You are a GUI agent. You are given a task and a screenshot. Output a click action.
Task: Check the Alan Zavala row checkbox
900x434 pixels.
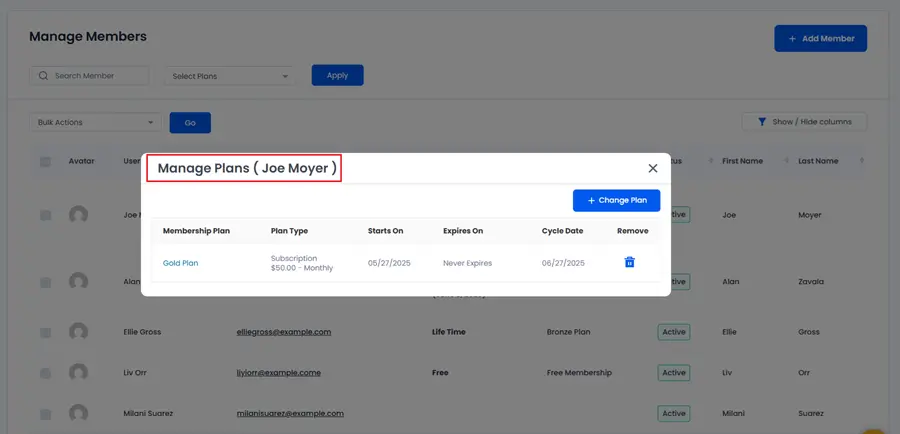click(x=45, y=282)
